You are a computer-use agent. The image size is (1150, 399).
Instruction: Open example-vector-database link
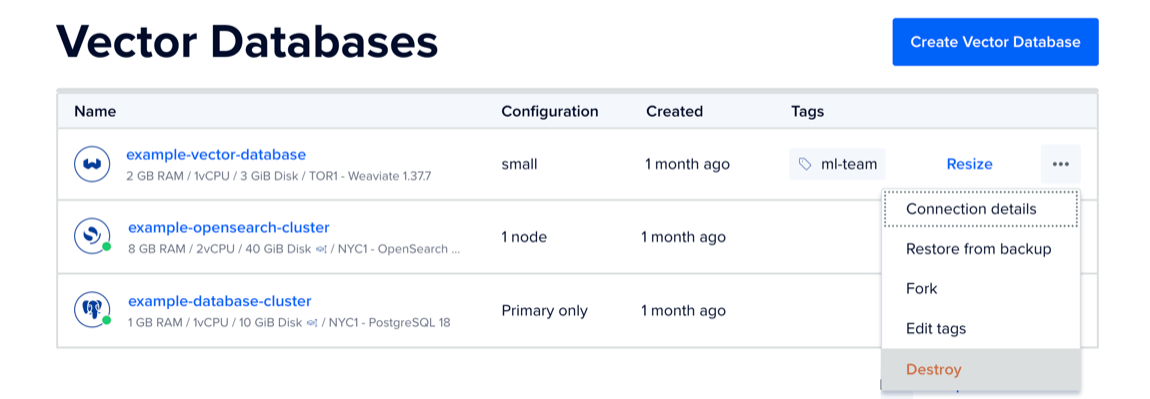(x=216, y=155)
